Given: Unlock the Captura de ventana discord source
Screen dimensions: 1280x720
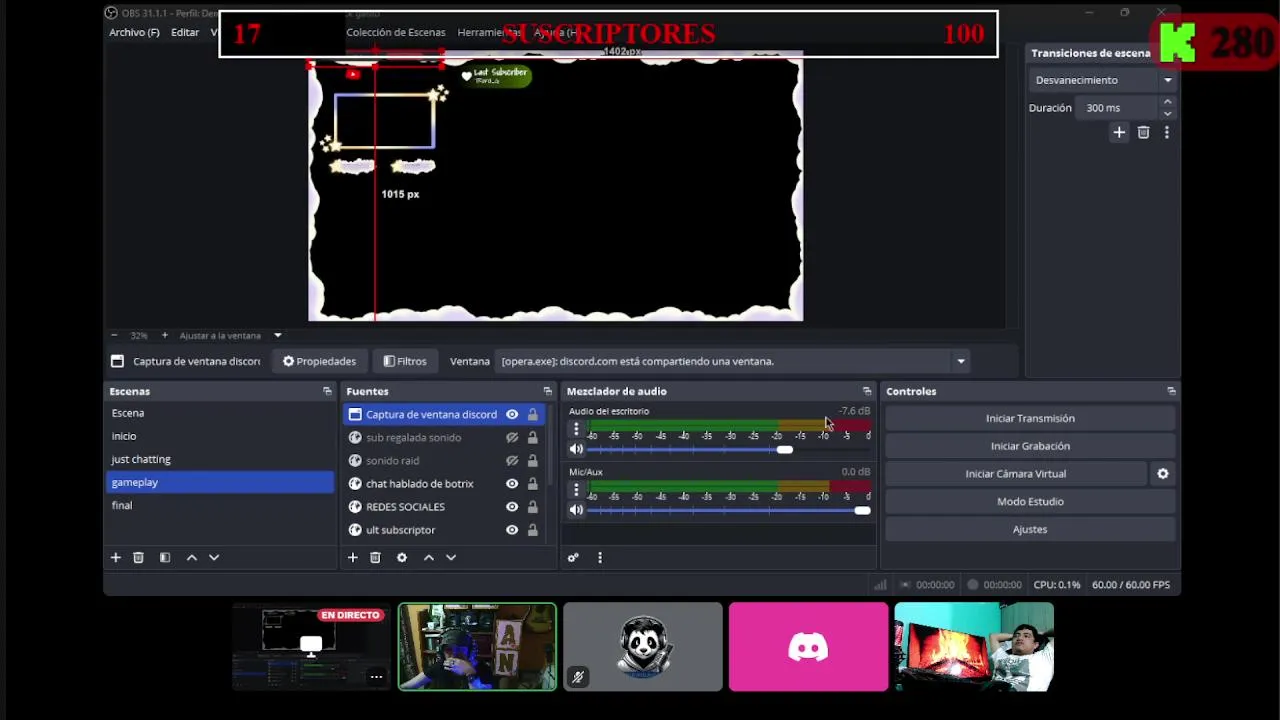Looking at the screenshot, I should [532, 414].
